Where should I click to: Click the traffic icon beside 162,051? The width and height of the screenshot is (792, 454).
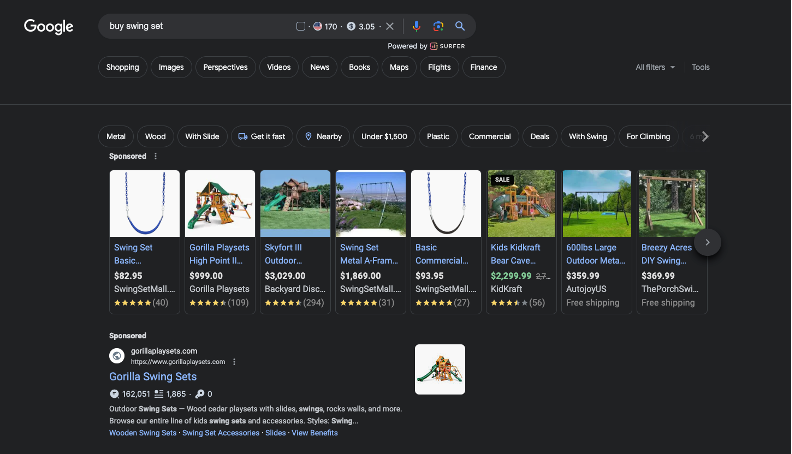[x=114, y=394]
